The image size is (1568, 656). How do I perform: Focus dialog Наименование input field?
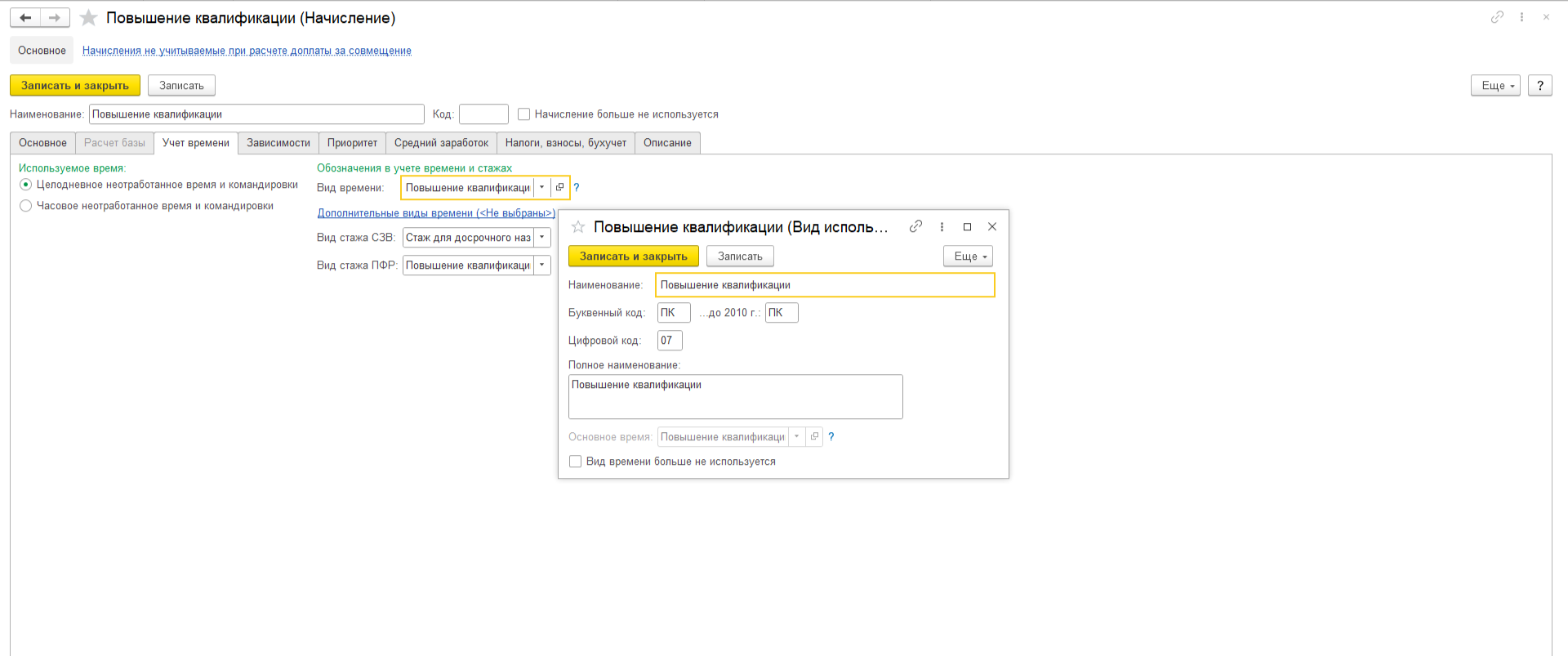[825, 285]
